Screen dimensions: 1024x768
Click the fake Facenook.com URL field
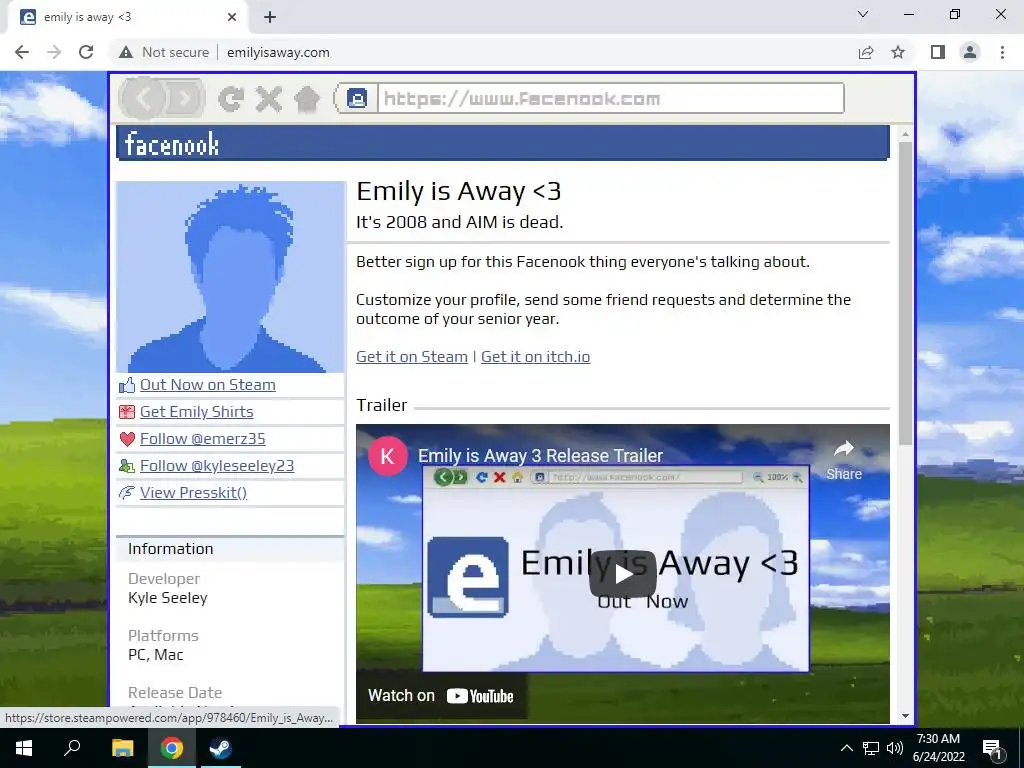[x=611, y=99]
